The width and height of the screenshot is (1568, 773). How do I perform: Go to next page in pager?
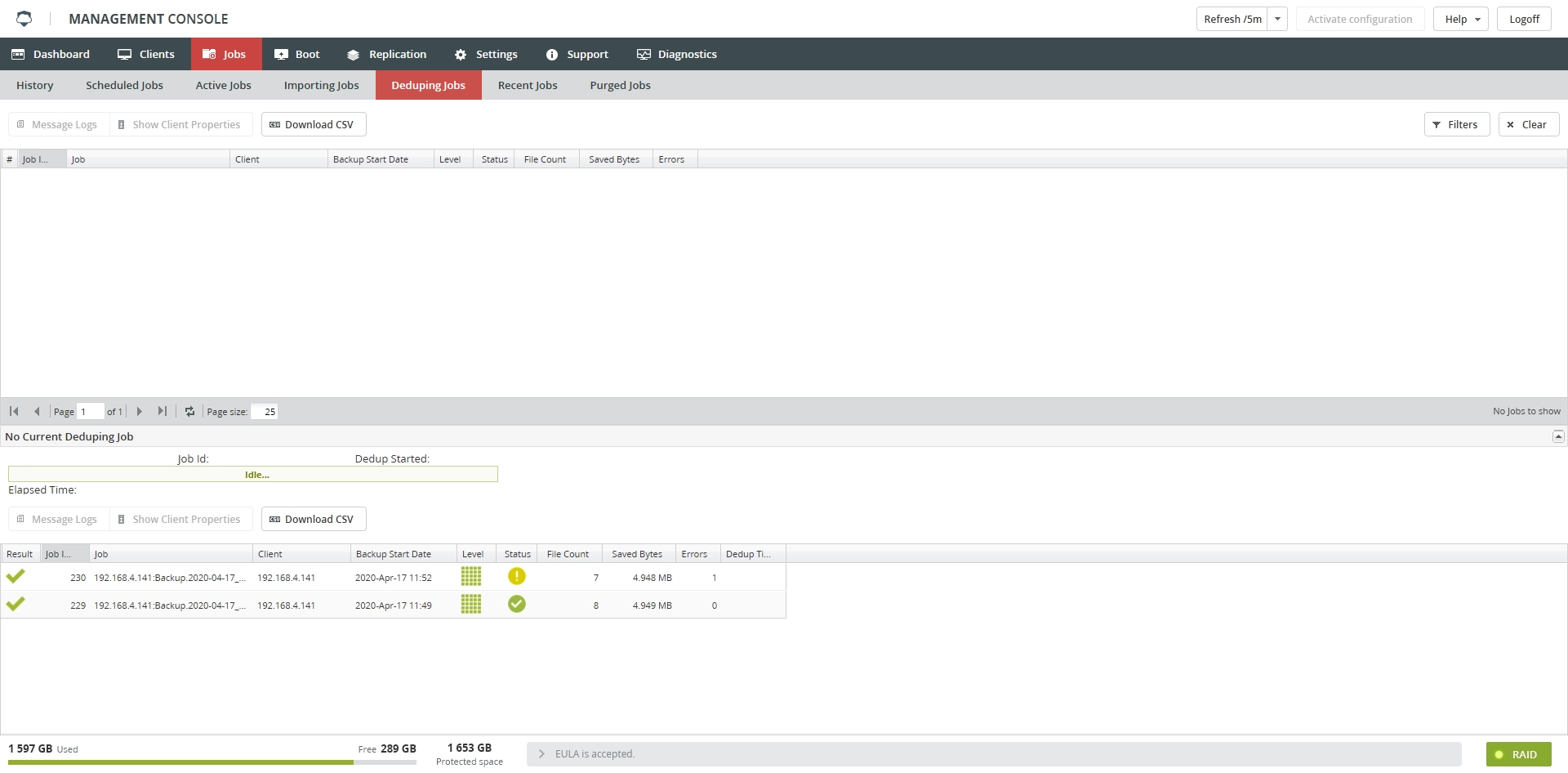(139, 411)
